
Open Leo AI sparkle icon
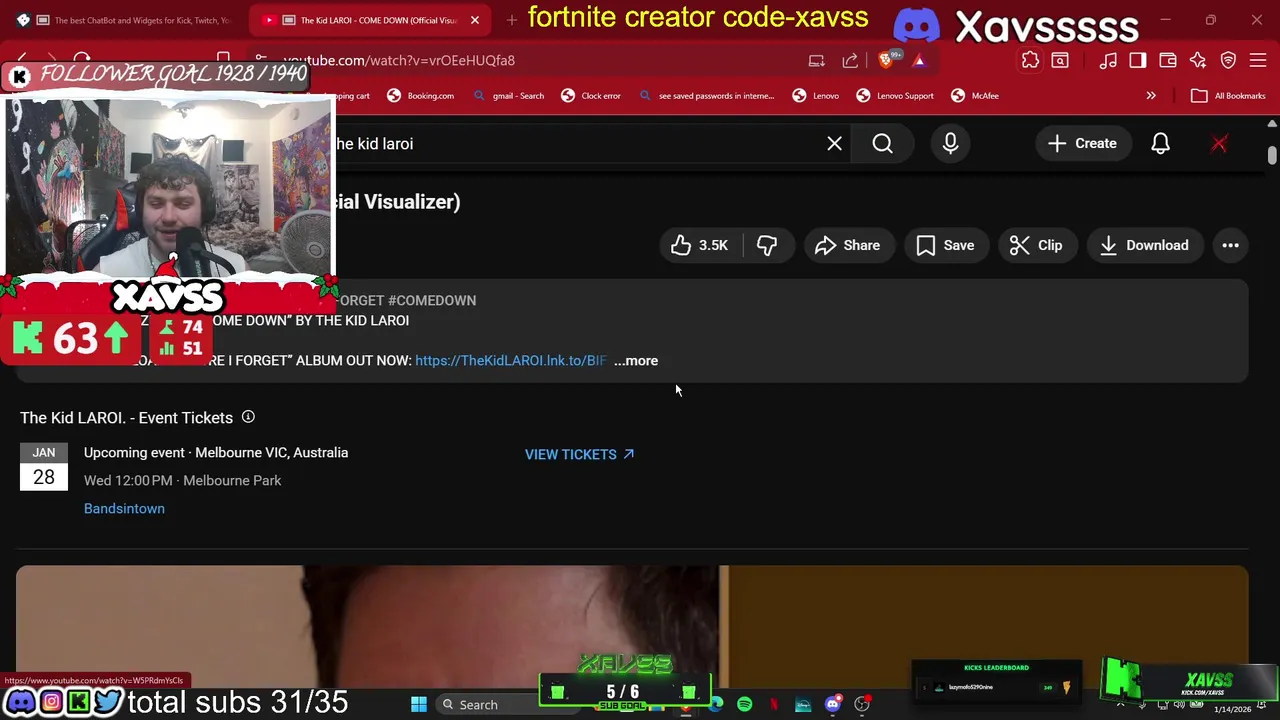(1198, 60)
